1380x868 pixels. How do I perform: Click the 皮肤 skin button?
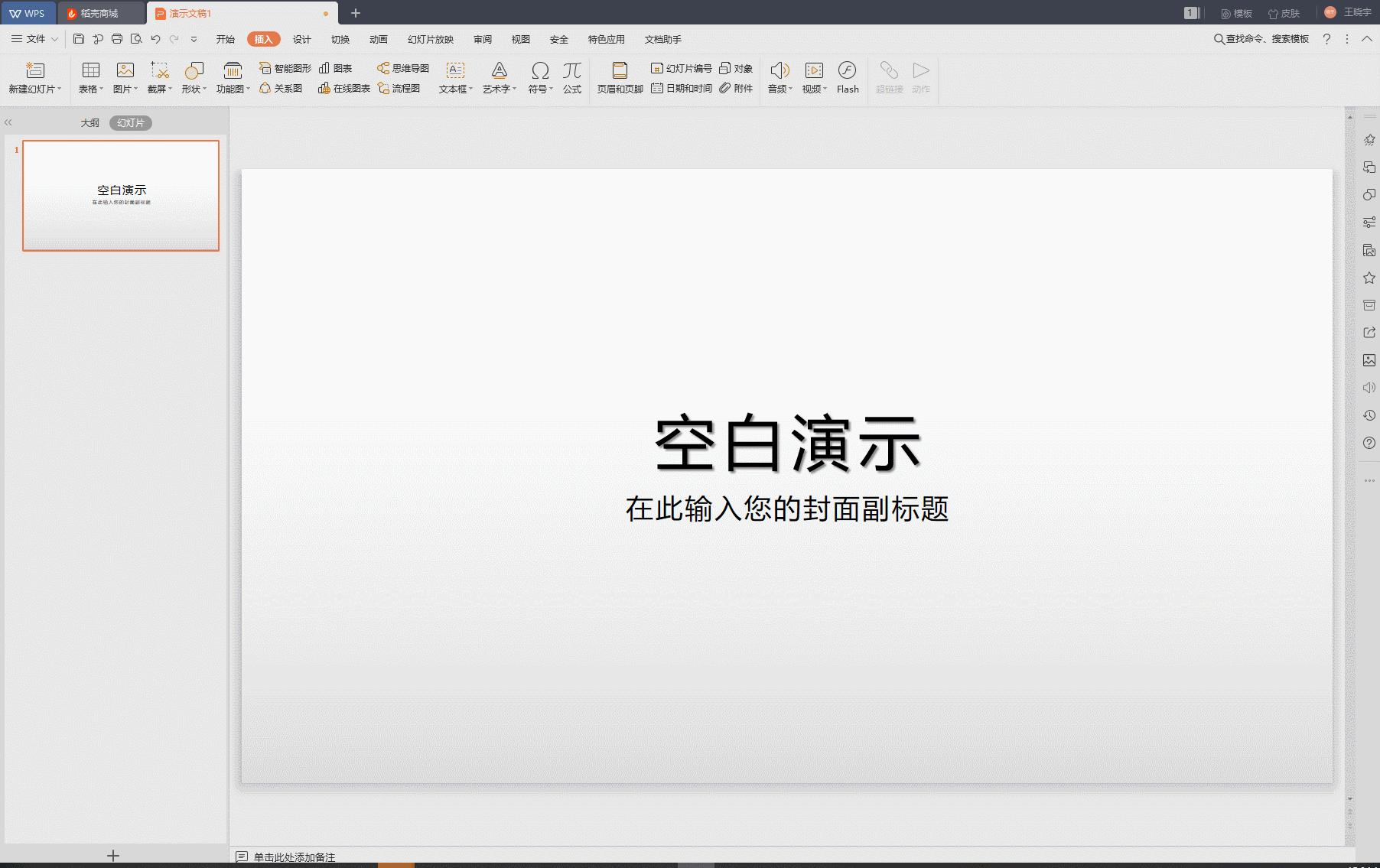(x=1284, y=13)
